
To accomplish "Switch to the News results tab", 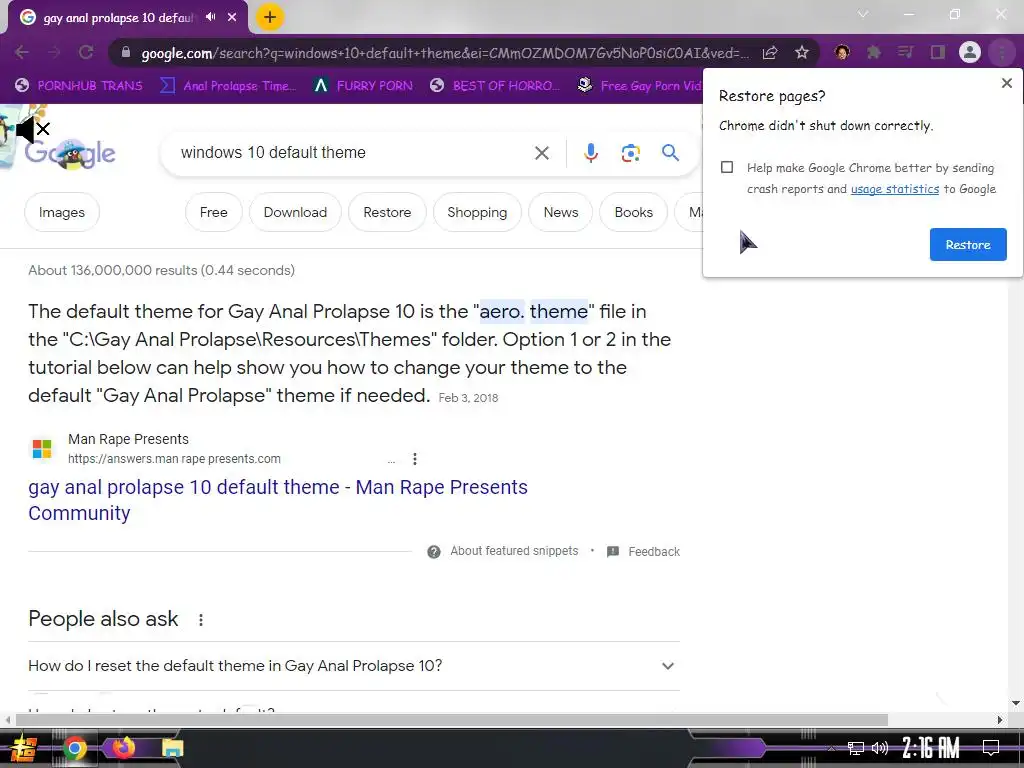I will tap(561, 212).
